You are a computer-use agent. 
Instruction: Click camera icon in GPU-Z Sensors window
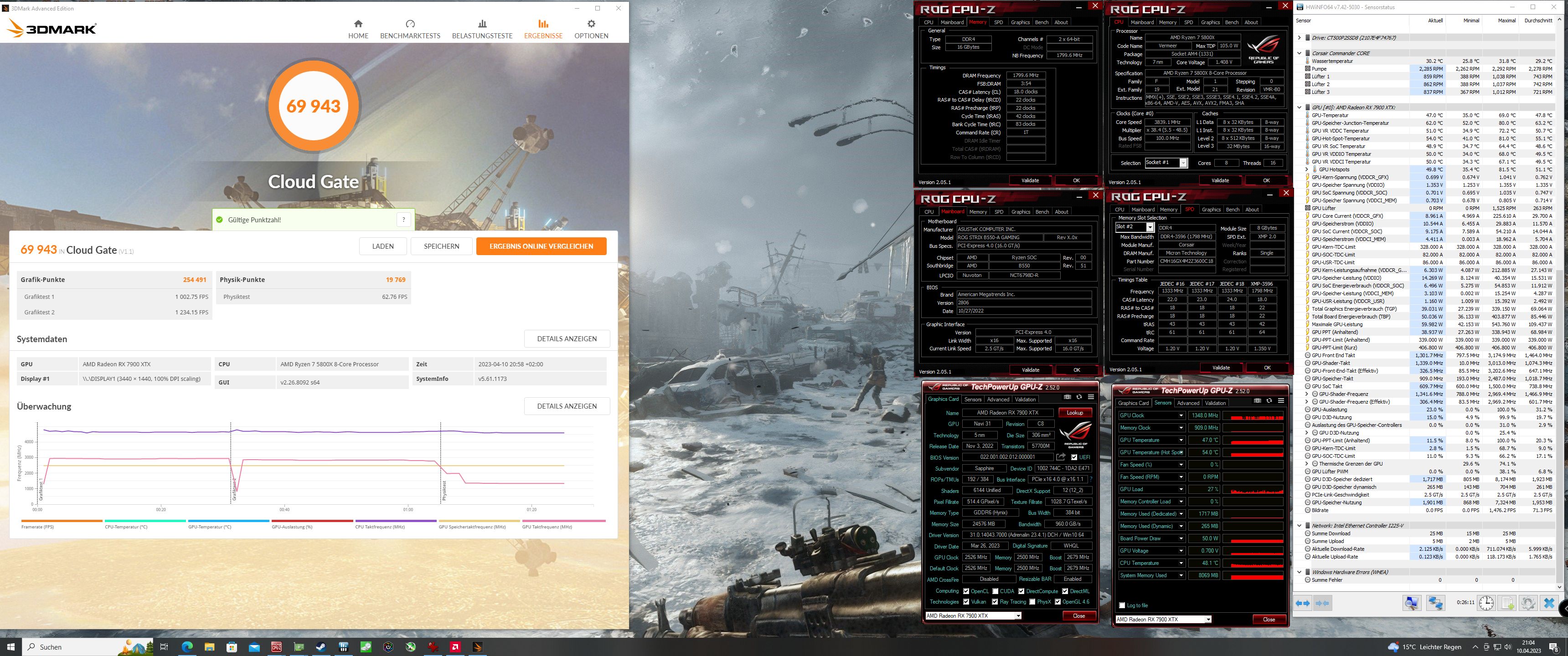point(1257,400)
